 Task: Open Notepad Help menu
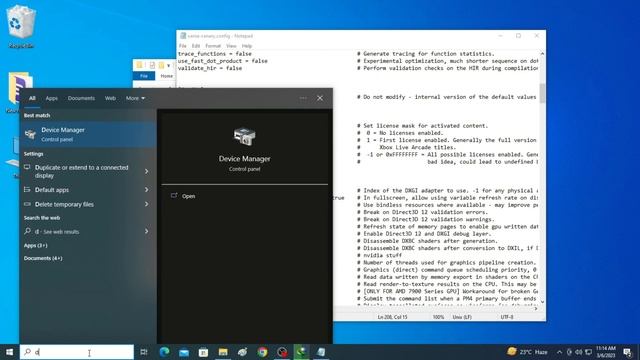point(247,46)
